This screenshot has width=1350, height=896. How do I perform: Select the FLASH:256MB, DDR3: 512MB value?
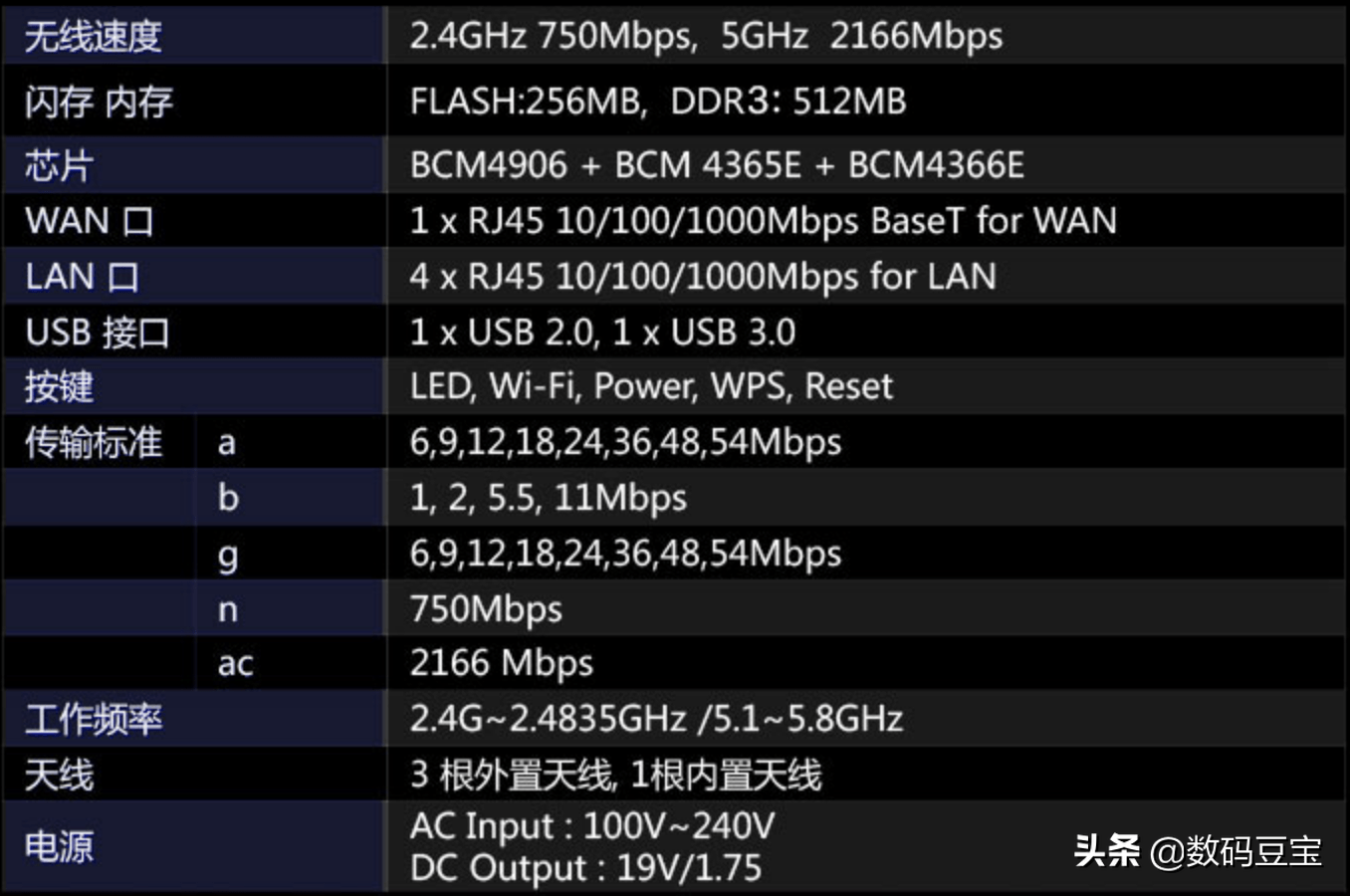click(x=658, y=102)
